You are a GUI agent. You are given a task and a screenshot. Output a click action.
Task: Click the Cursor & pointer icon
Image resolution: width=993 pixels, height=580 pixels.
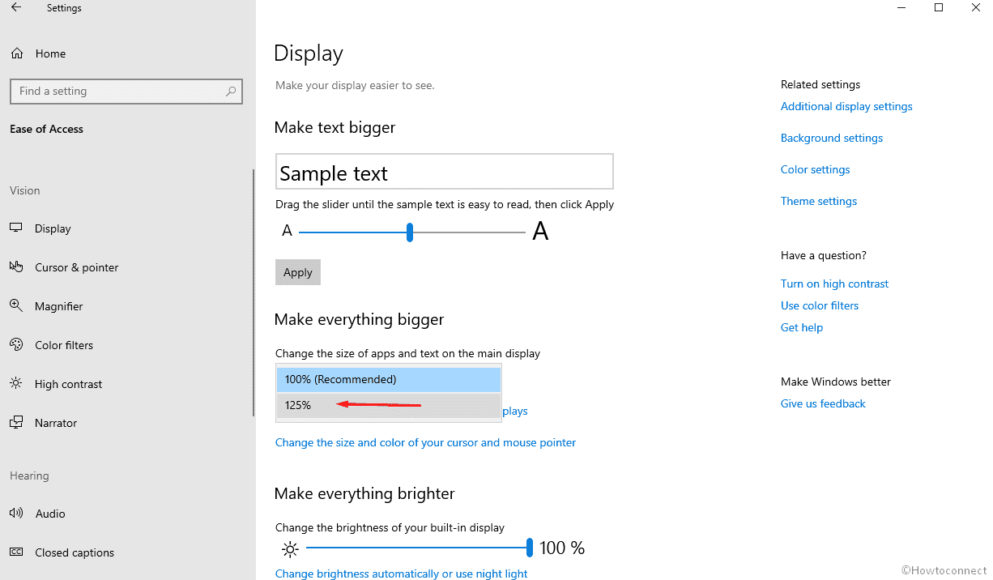point(16,267)
